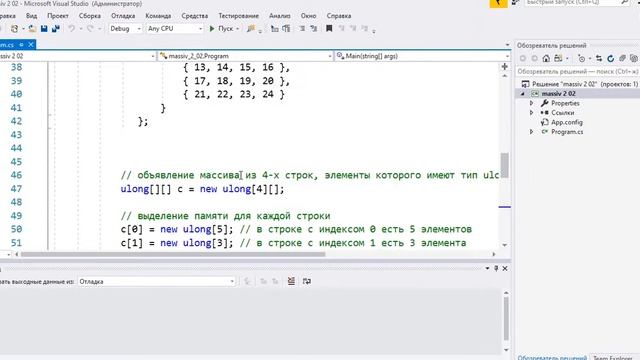This screenshot has height=360, width=640.
Task: Click the clear all output icon
Action: (291, 281)
